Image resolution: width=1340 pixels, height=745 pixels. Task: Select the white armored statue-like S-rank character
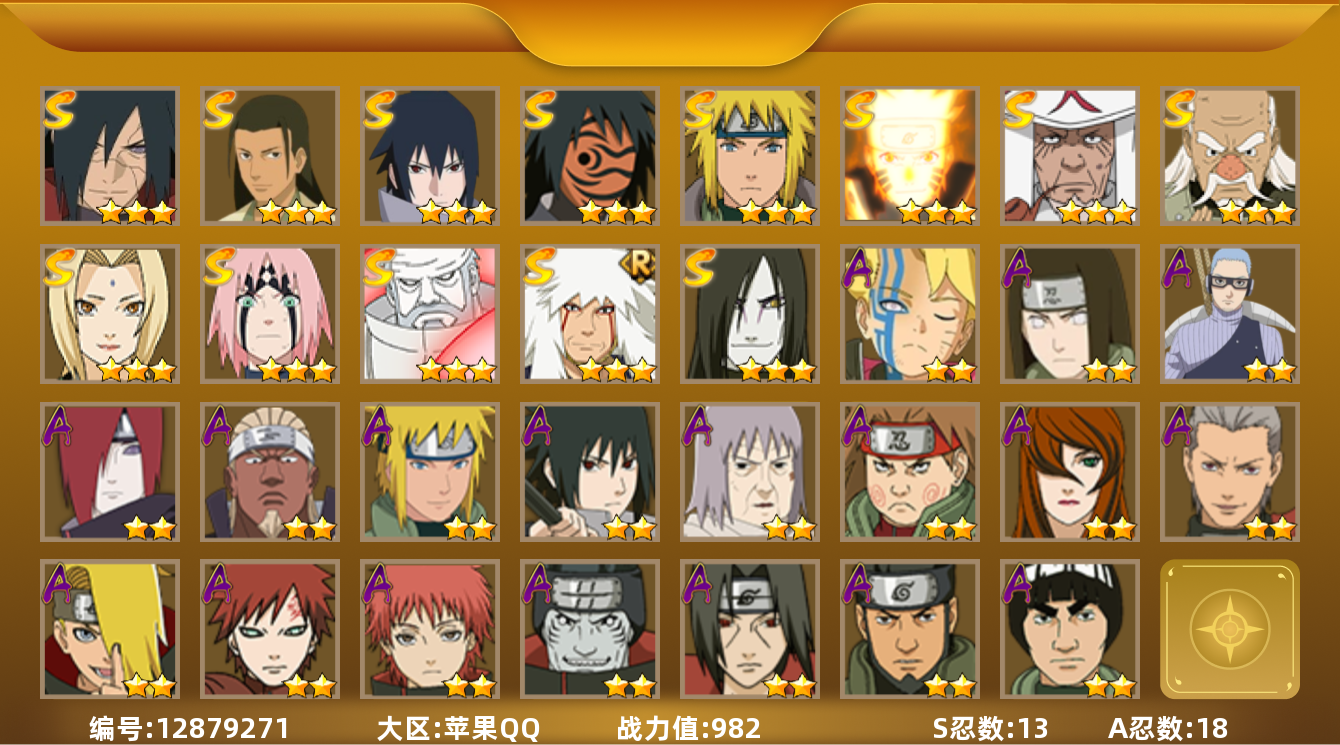(x=430, y=314)
